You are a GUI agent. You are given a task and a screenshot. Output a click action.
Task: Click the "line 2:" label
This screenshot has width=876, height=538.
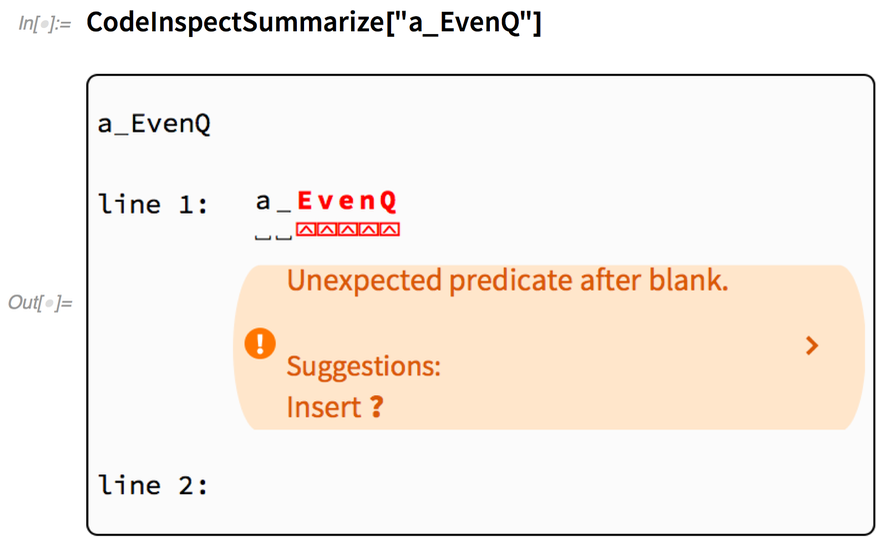pos(153,486)
